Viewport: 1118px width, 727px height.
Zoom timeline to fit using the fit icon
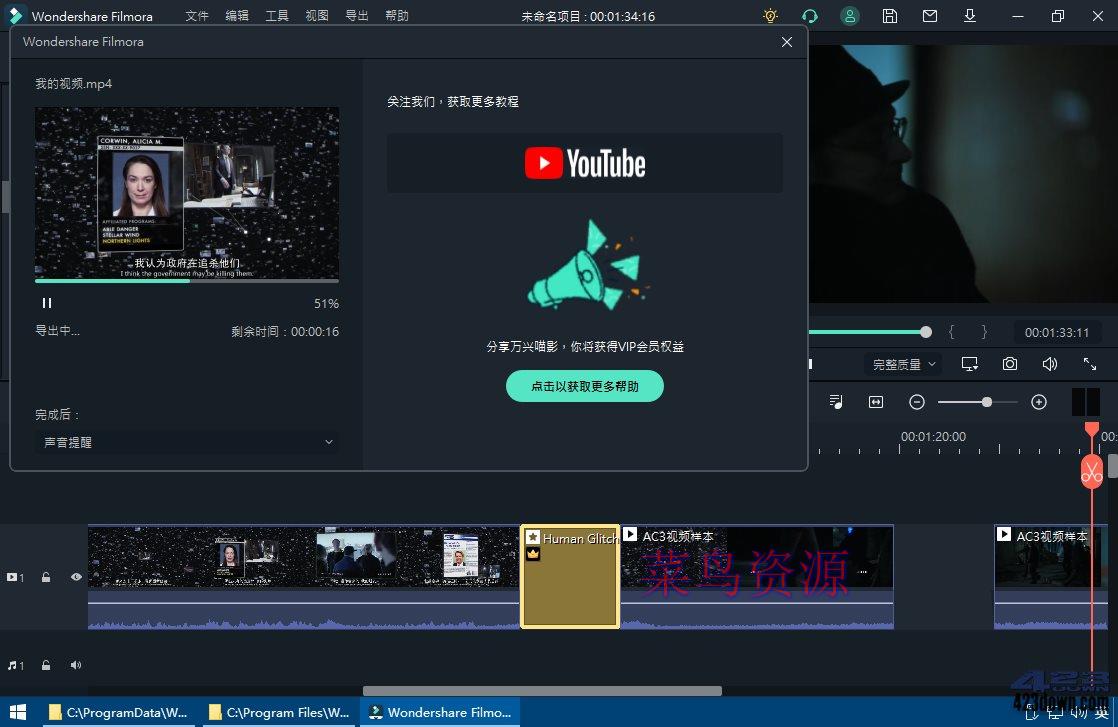875,401
